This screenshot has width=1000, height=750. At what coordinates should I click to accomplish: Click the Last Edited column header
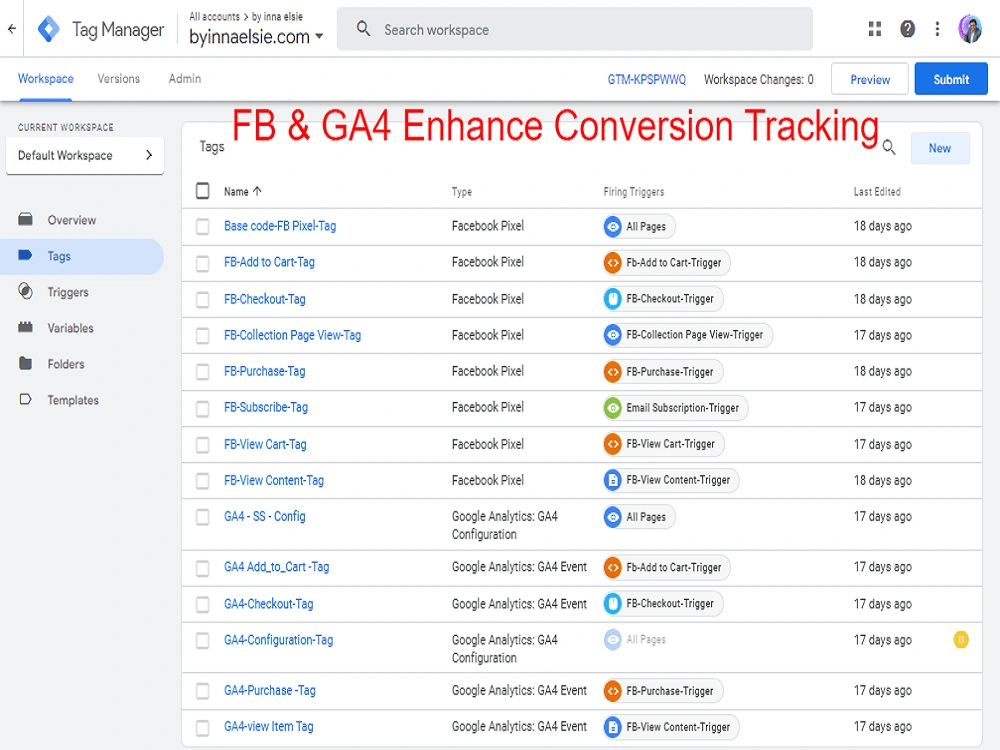[x=877, y=191]
